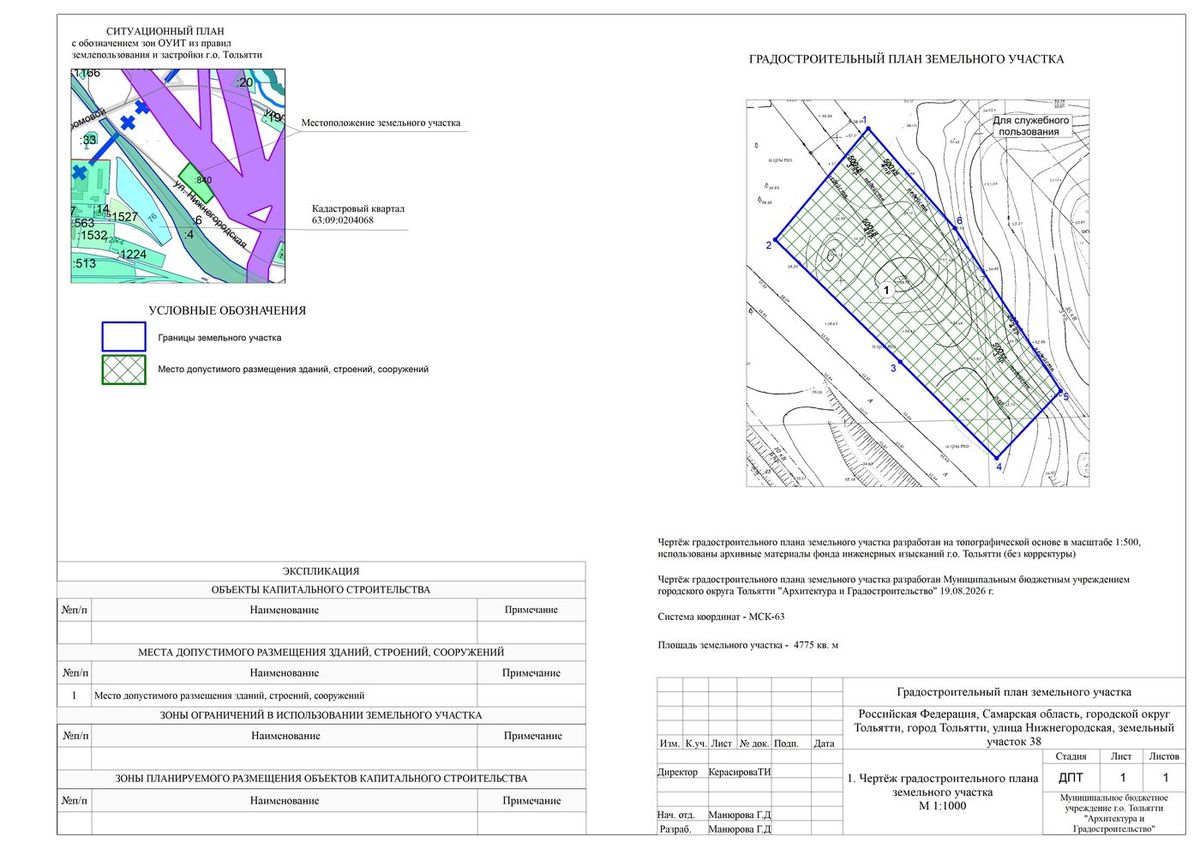Click the 'Границы земельного участка' legend label
The width and height of the screenshot is (1200, 849).
220,338
